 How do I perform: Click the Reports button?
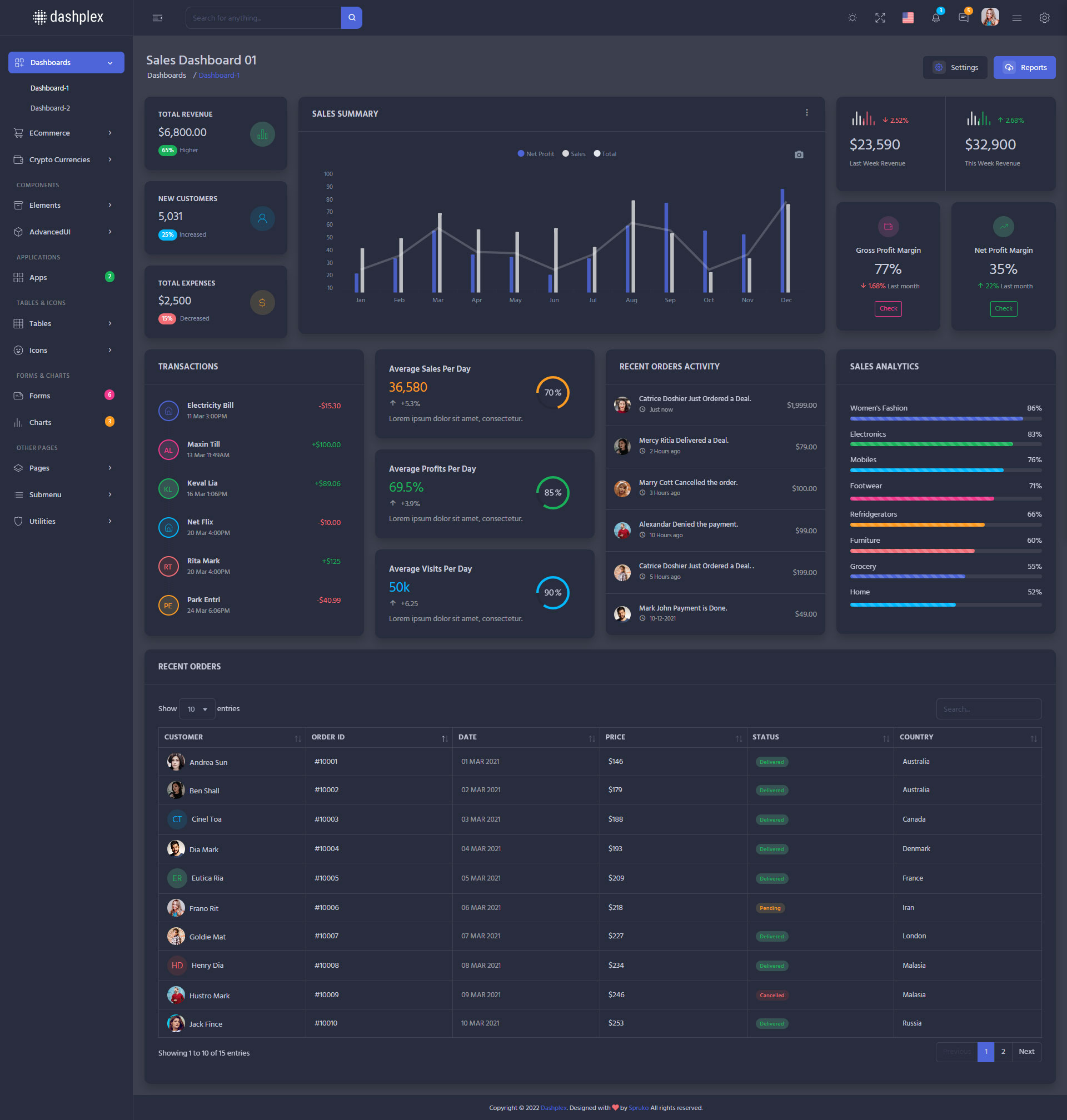point(1024,68)
